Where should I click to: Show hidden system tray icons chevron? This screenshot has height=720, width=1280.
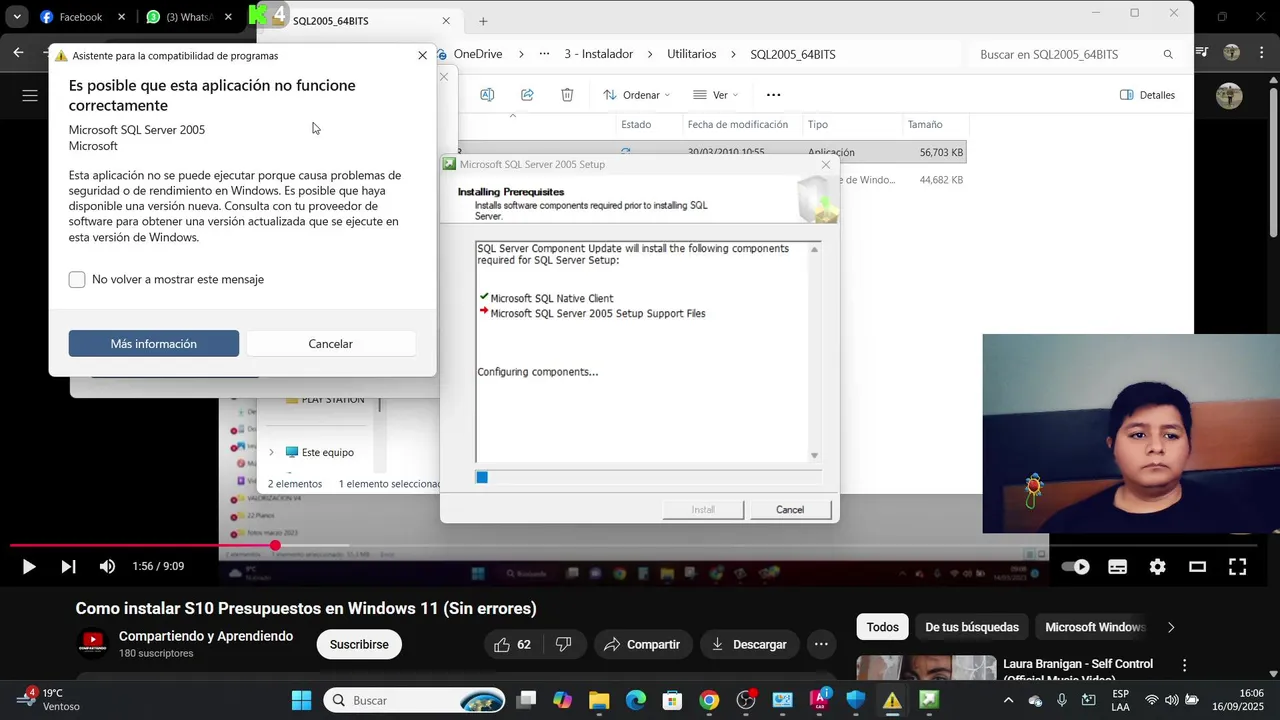[x=1008, y=700]
